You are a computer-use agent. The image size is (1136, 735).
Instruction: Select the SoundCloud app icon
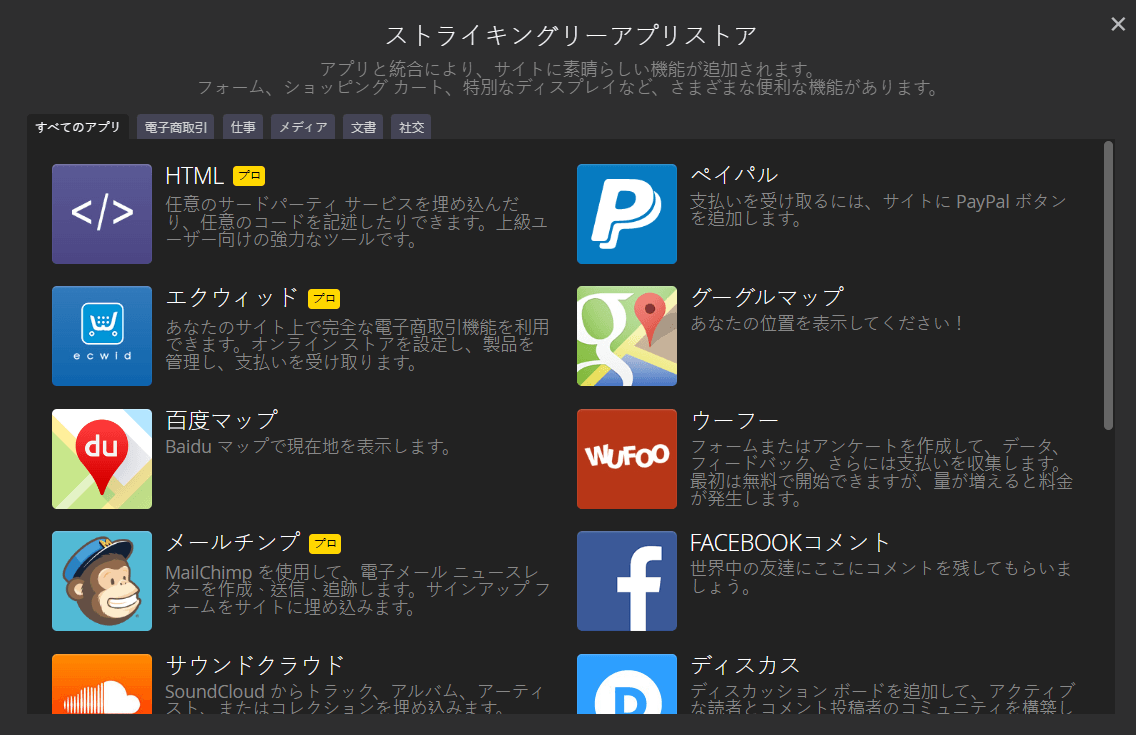point(102,684)
